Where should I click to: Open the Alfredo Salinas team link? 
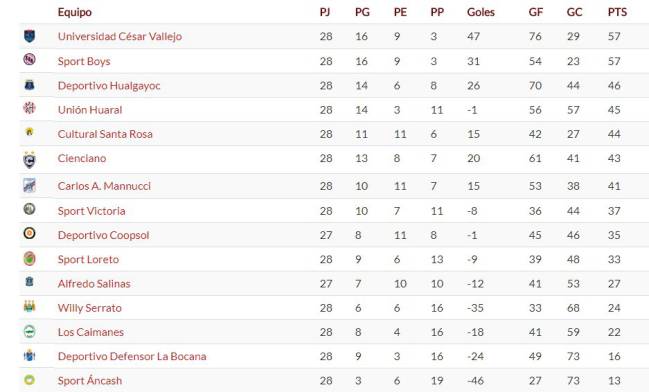coord(94,284)
